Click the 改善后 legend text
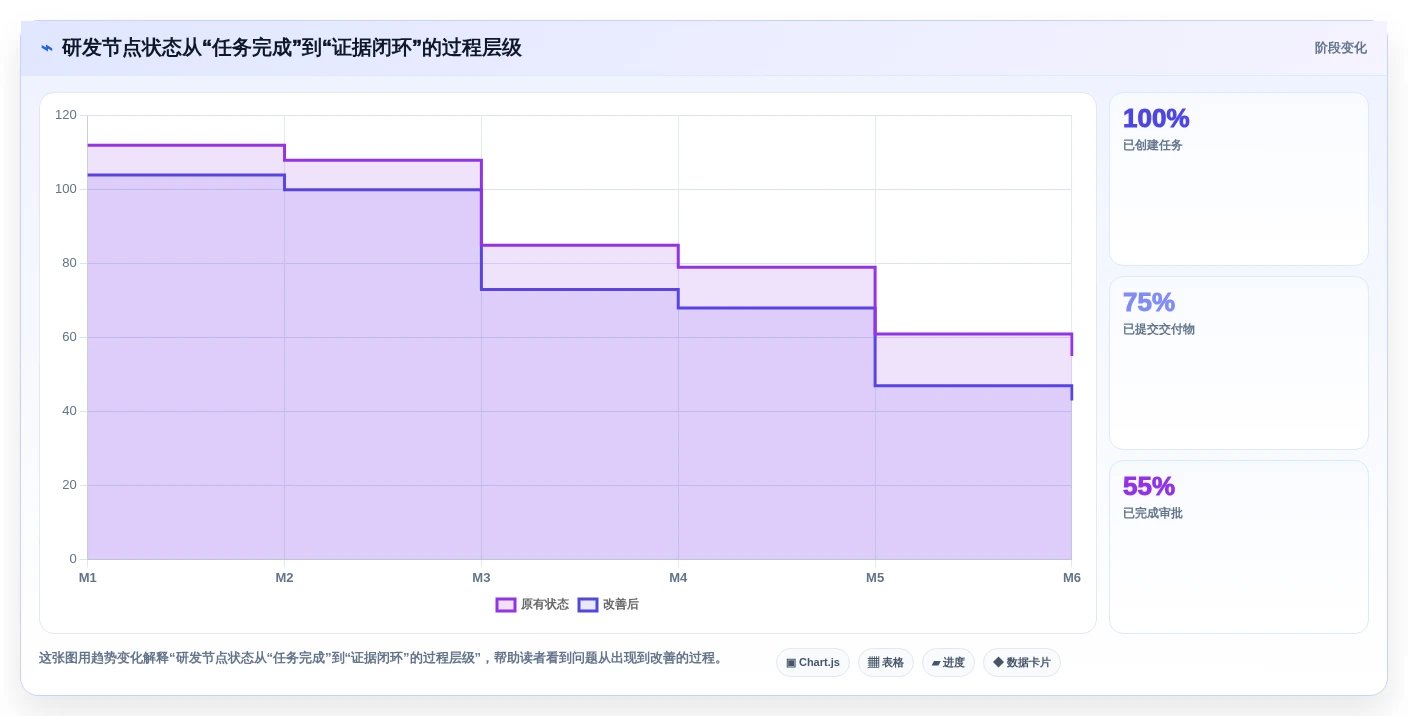1408x716 pixels. point(621,605)
